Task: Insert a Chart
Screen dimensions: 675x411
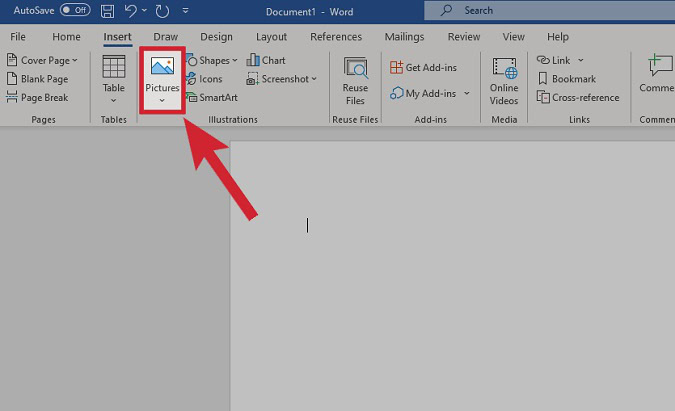Action: point(266,60)
